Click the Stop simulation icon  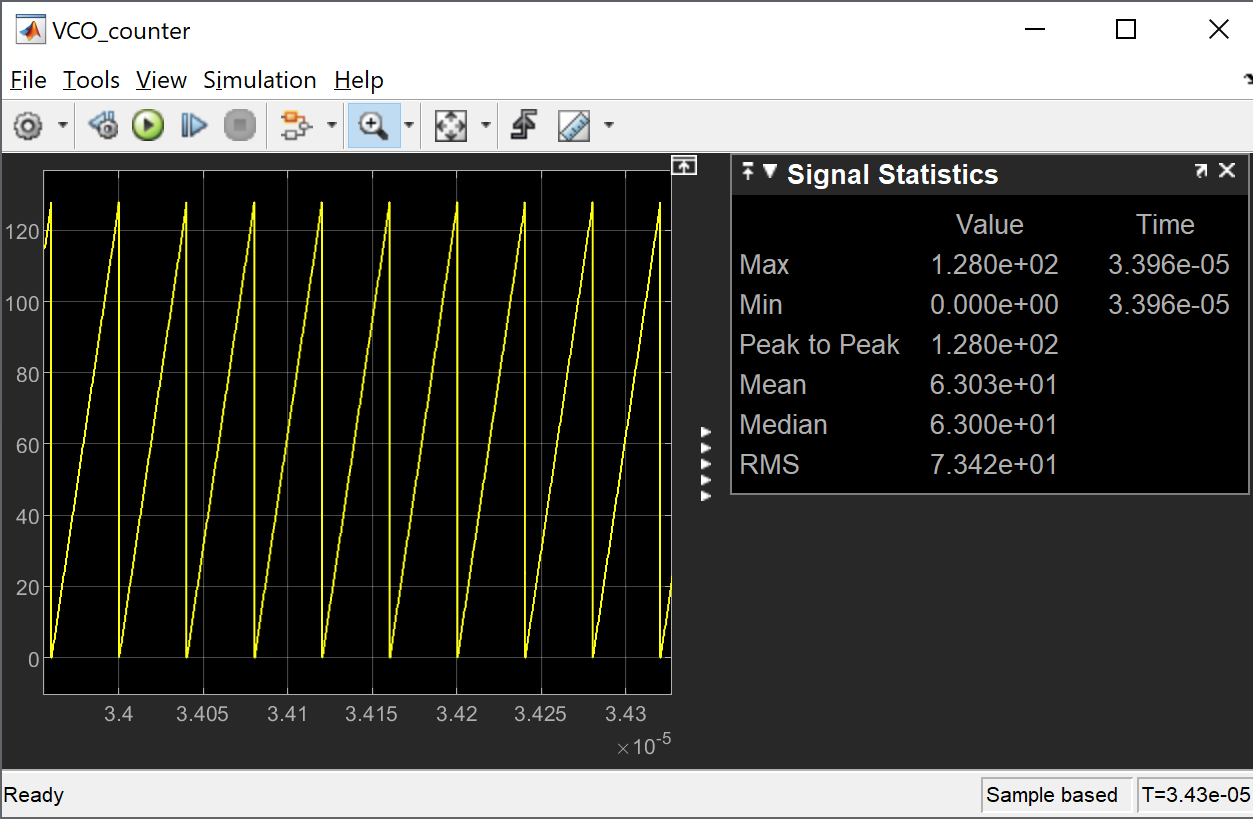coord(240,125)
